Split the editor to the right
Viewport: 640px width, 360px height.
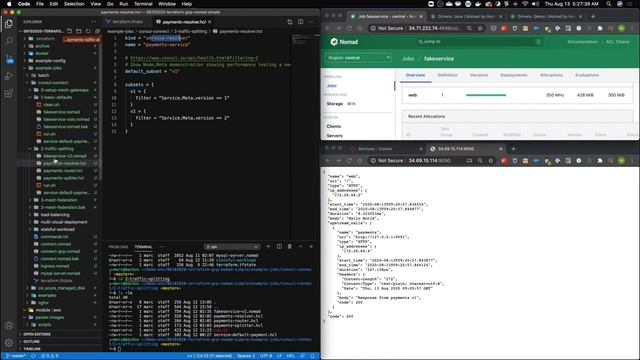[x=300, y=22]
